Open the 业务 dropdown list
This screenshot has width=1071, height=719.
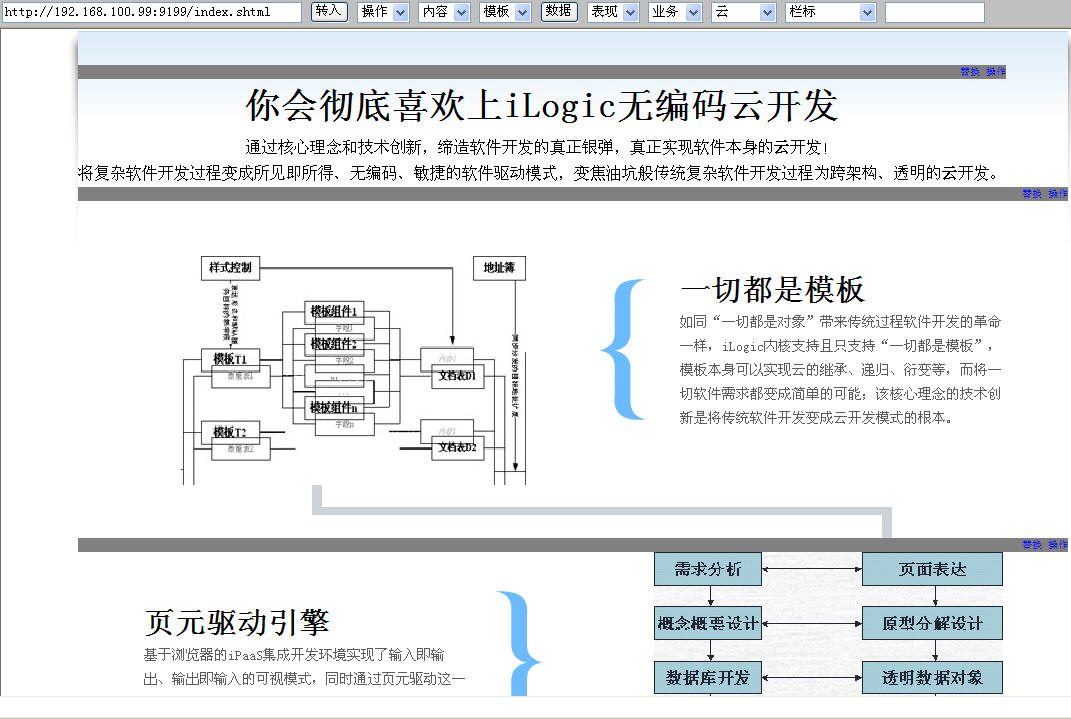click(x=674, y=12)
